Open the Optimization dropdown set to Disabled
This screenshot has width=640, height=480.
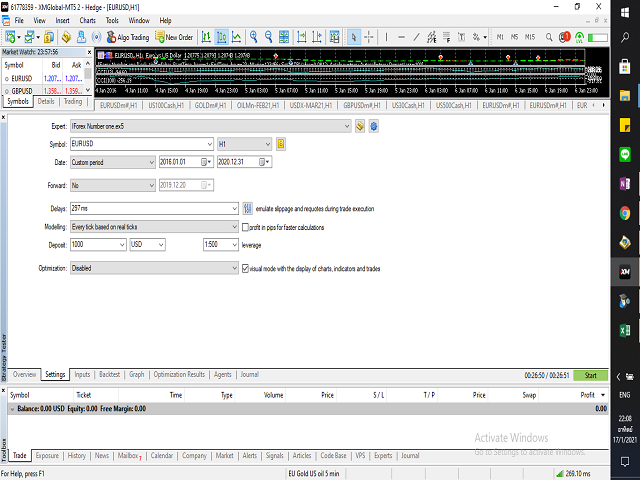[x=232, y=268]
